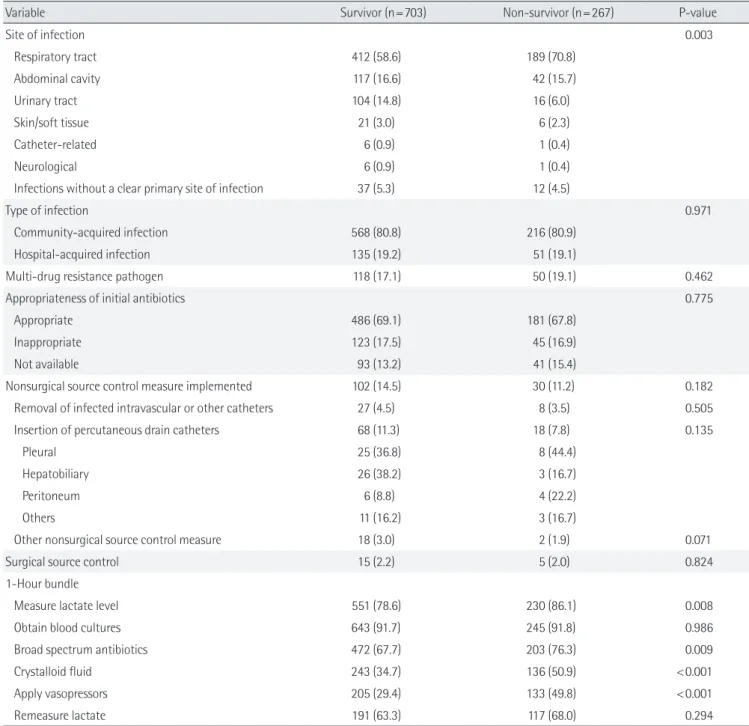The image size is (749, 726).
Task: Click the Site of infection row
Action: click(x=374, y=35)
